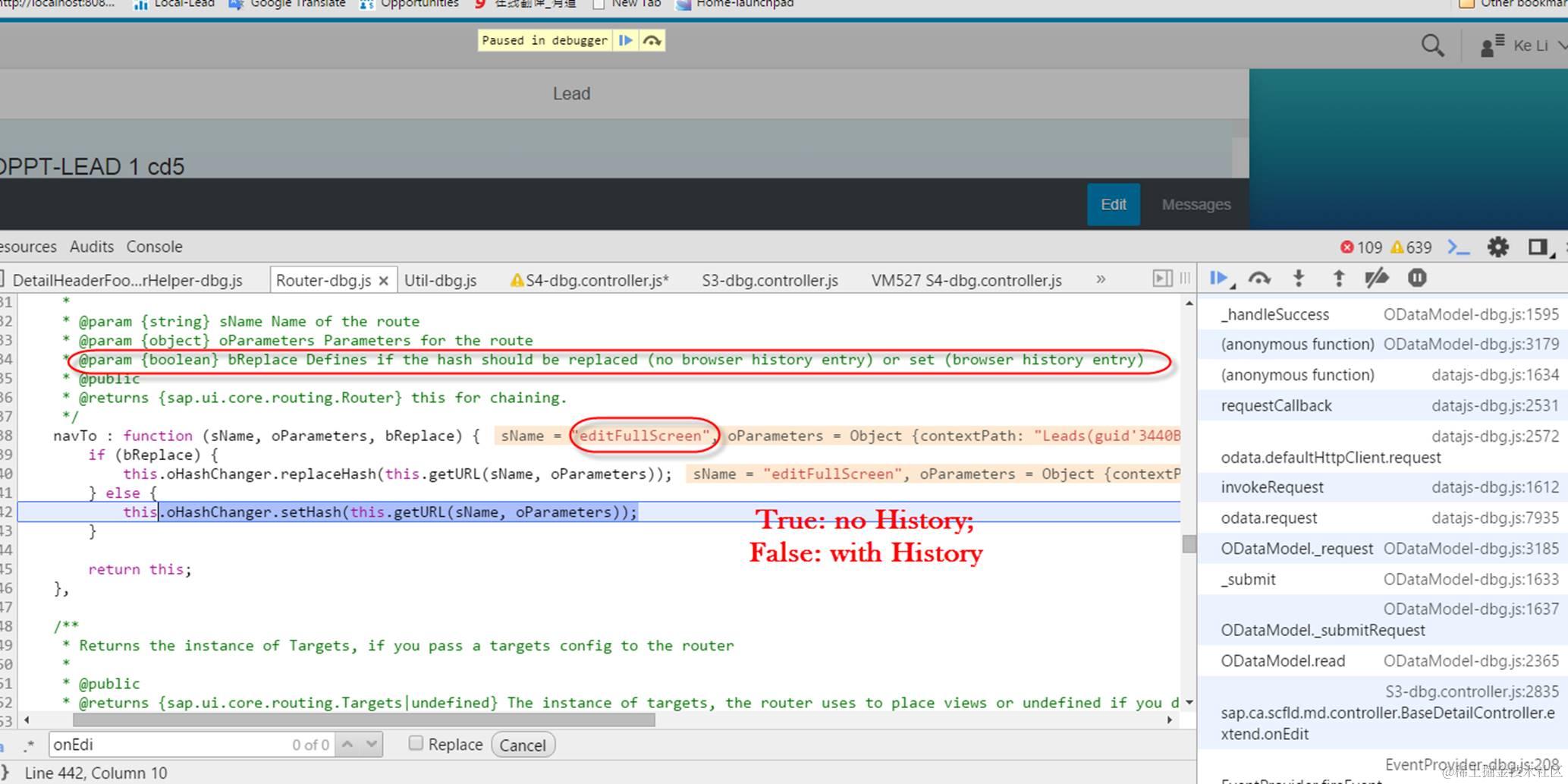
Task: Open the page search magnifier
Action: tap(1432, 46)
